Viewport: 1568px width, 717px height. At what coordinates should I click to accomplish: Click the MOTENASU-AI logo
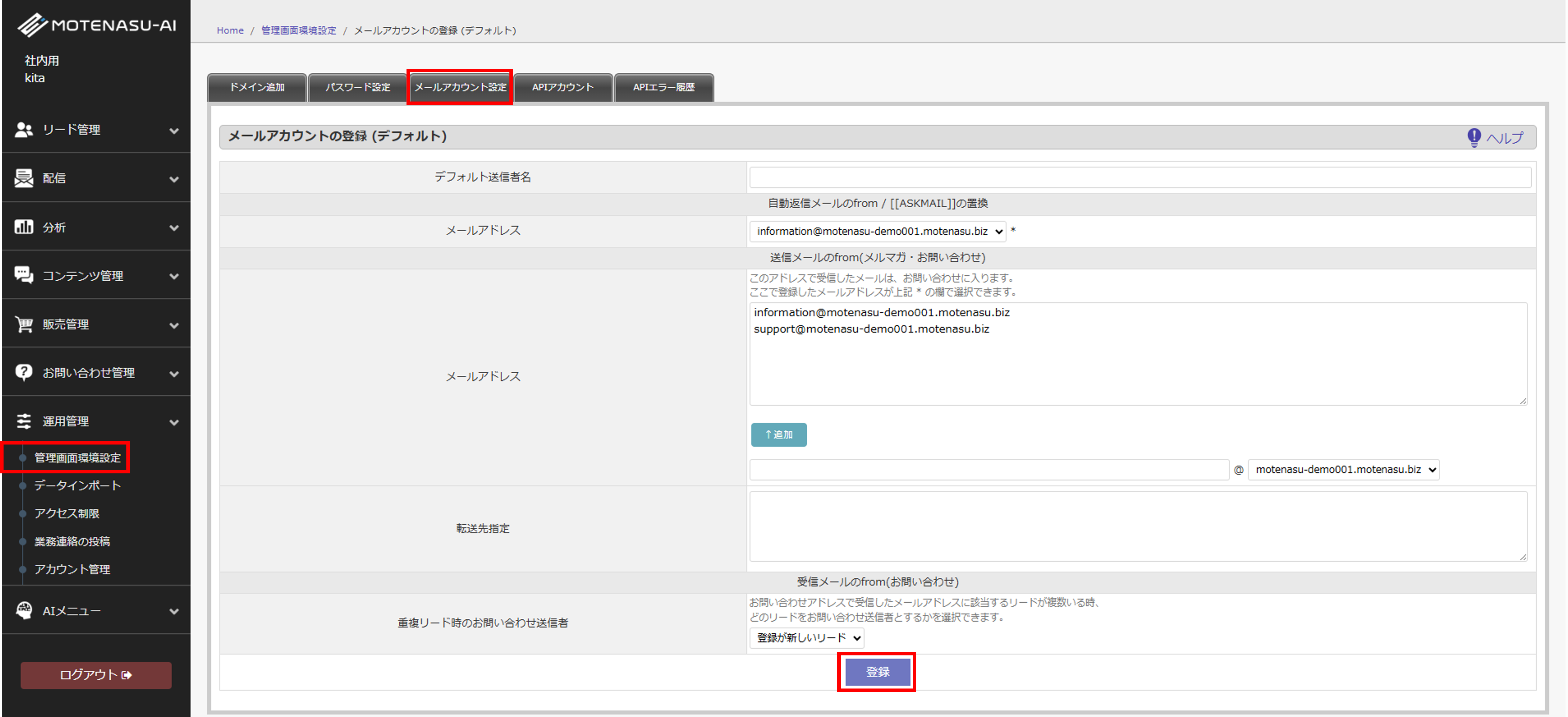click(x=96, y=26)
